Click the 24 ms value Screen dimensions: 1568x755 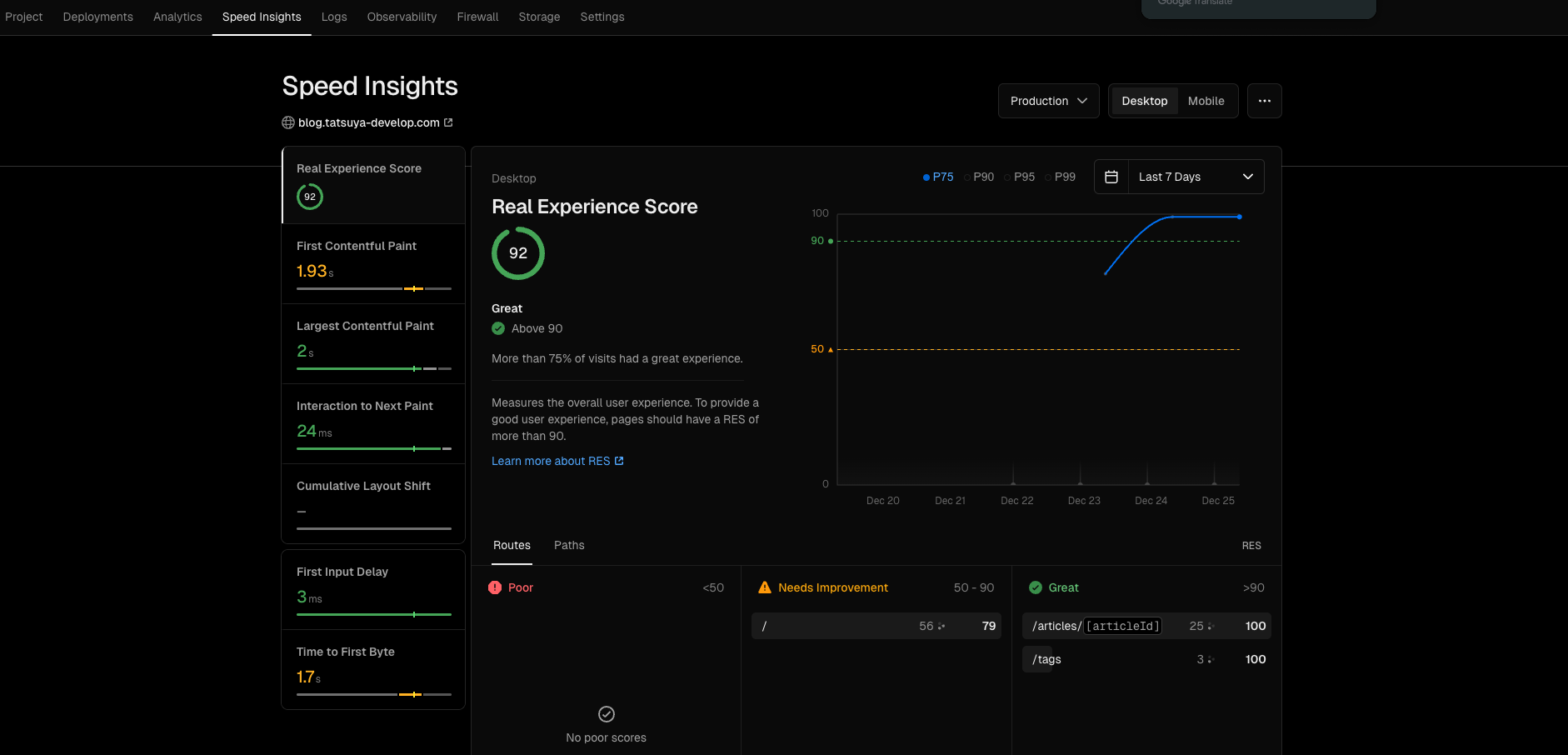click(314, 431)
